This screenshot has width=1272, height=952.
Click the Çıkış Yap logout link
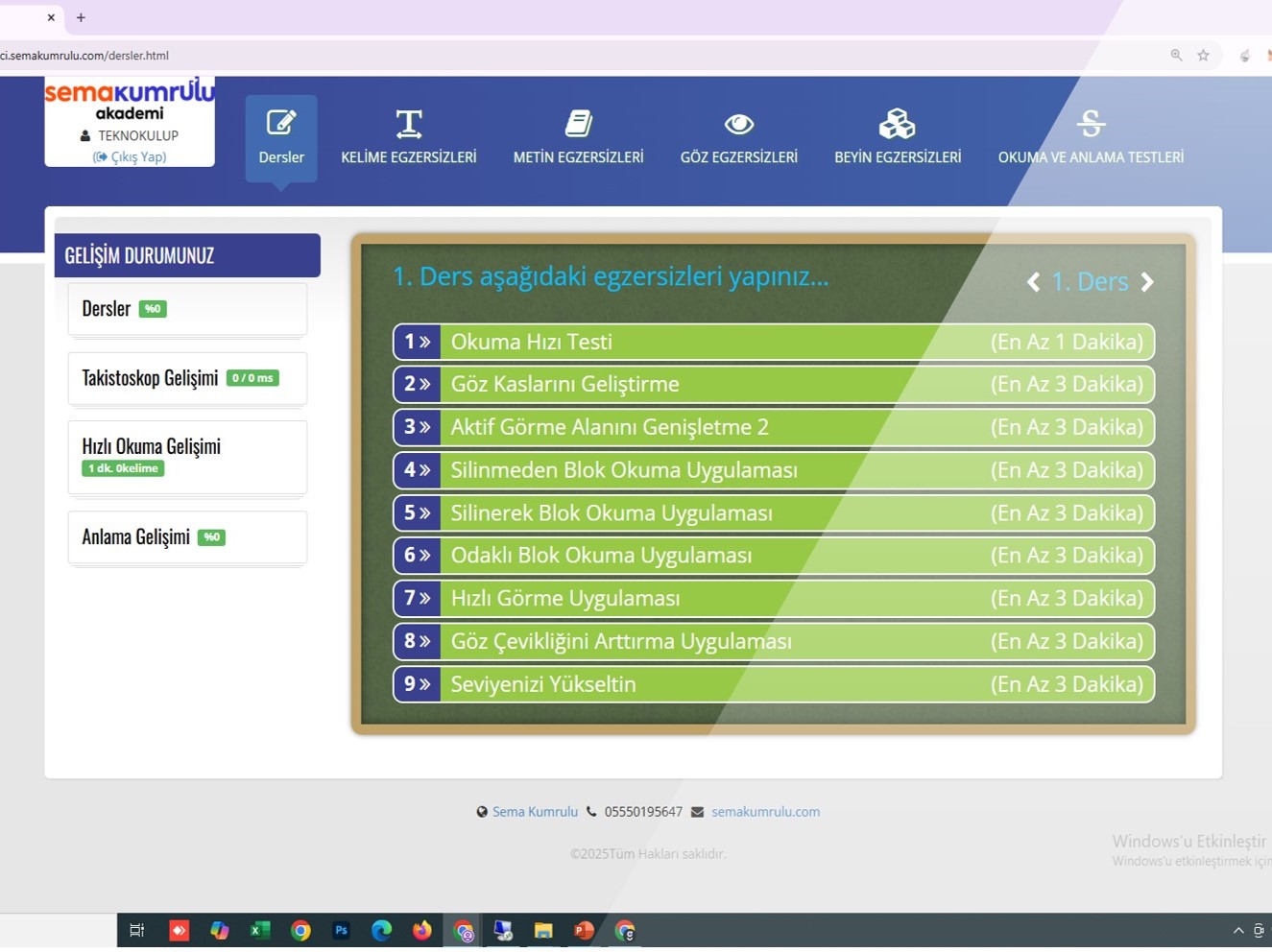point(130,156)
